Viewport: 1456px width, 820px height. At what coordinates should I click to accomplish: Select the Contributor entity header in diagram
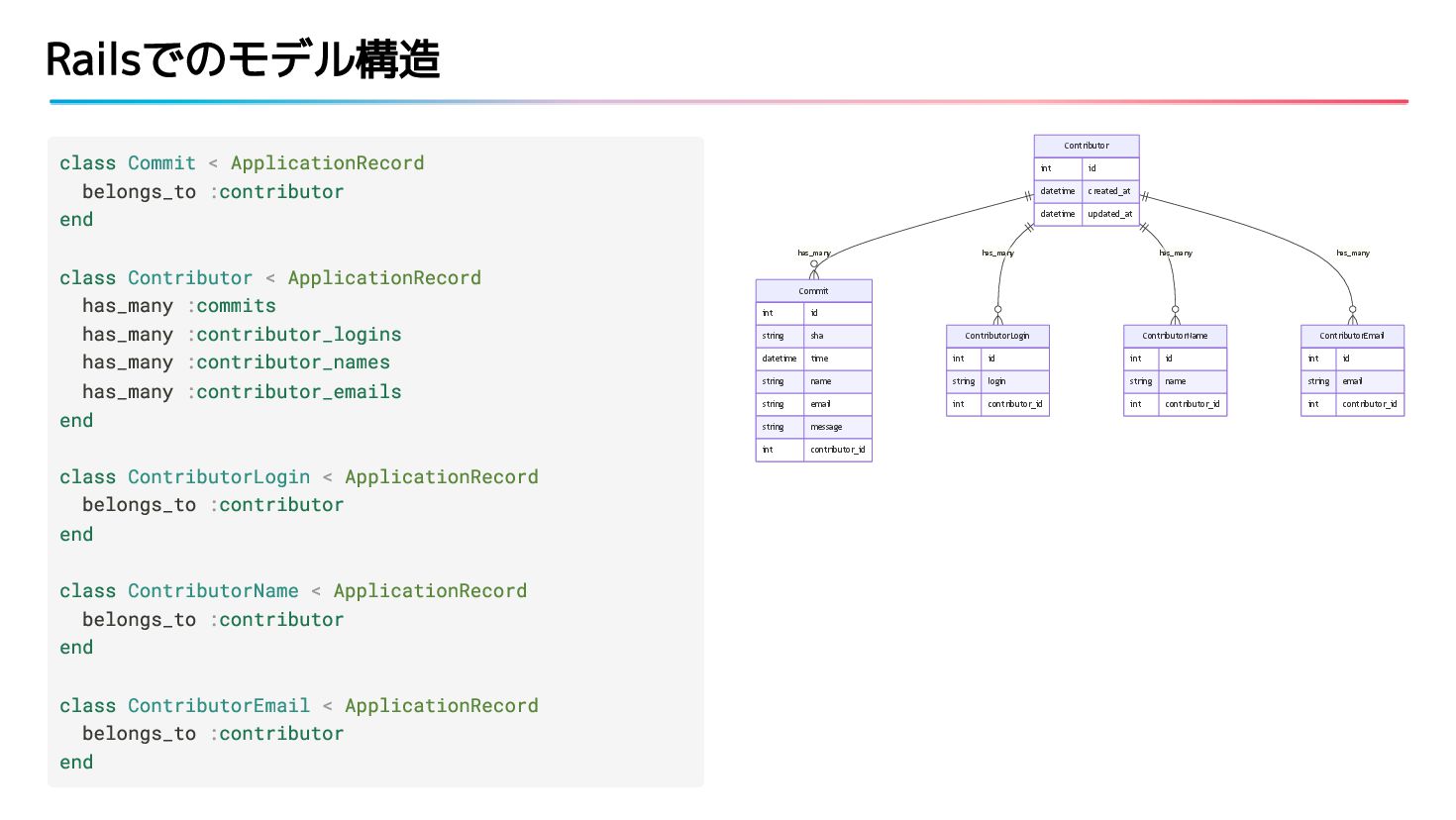1087,146
